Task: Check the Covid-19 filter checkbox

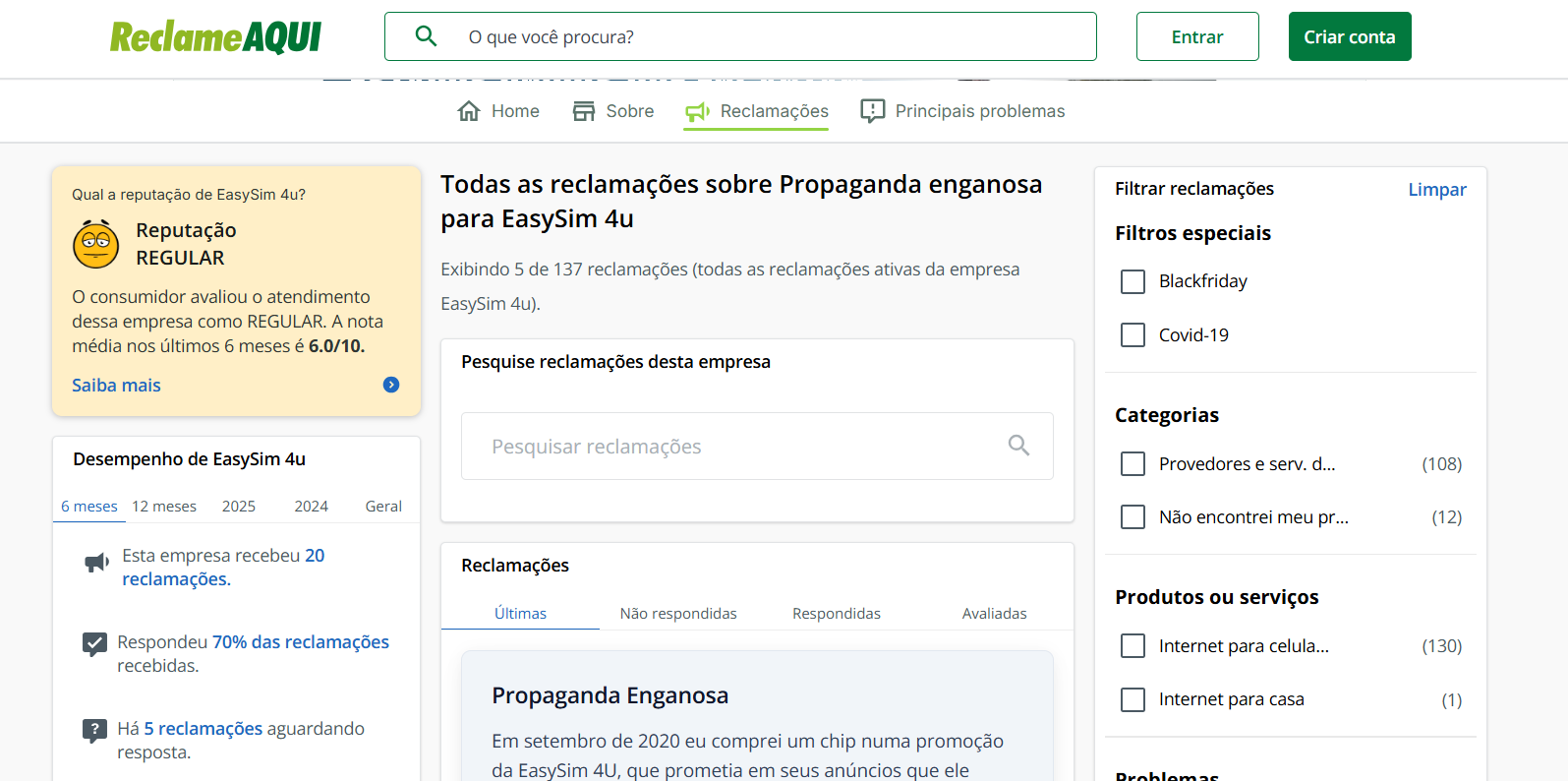Action: [1132, 335]
